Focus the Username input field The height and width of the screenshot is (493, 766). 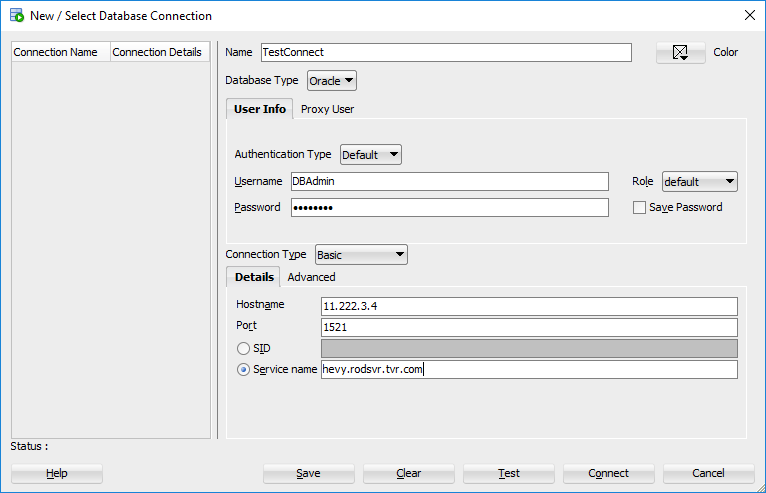point(448,181)
